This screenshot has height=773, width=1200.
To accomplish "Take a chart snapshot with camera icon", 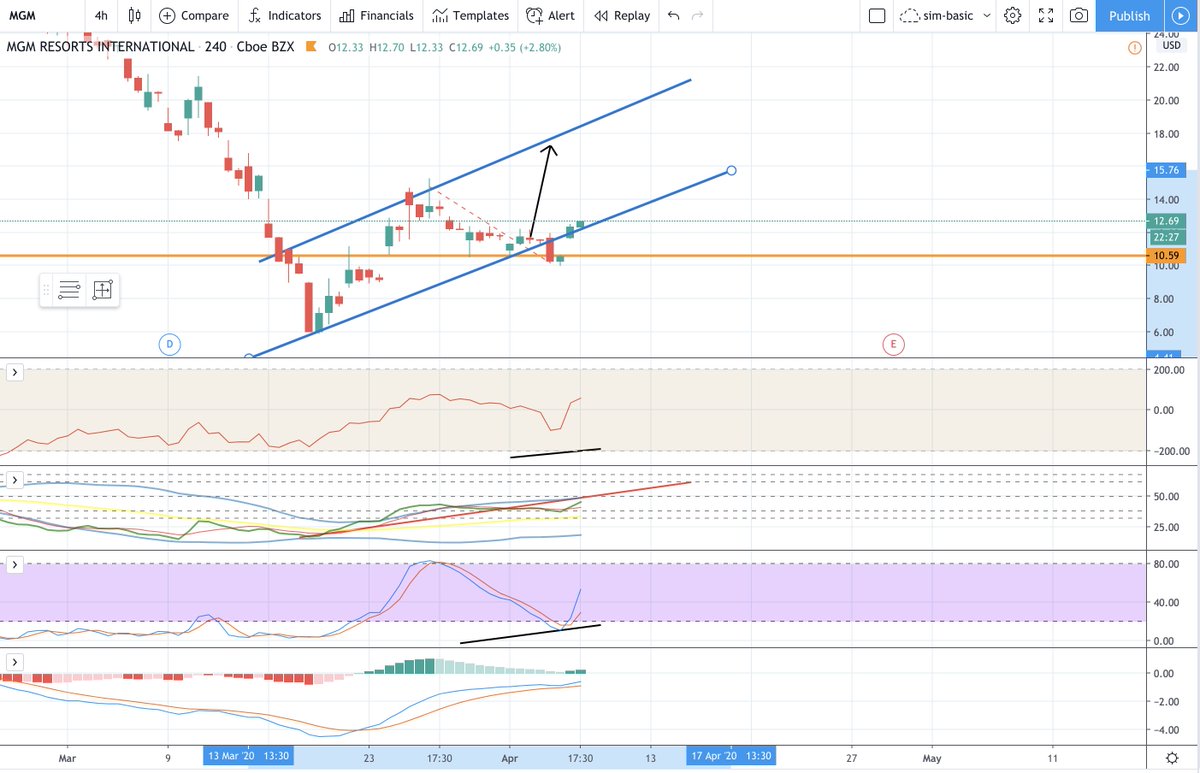I will click(1079, 16).
